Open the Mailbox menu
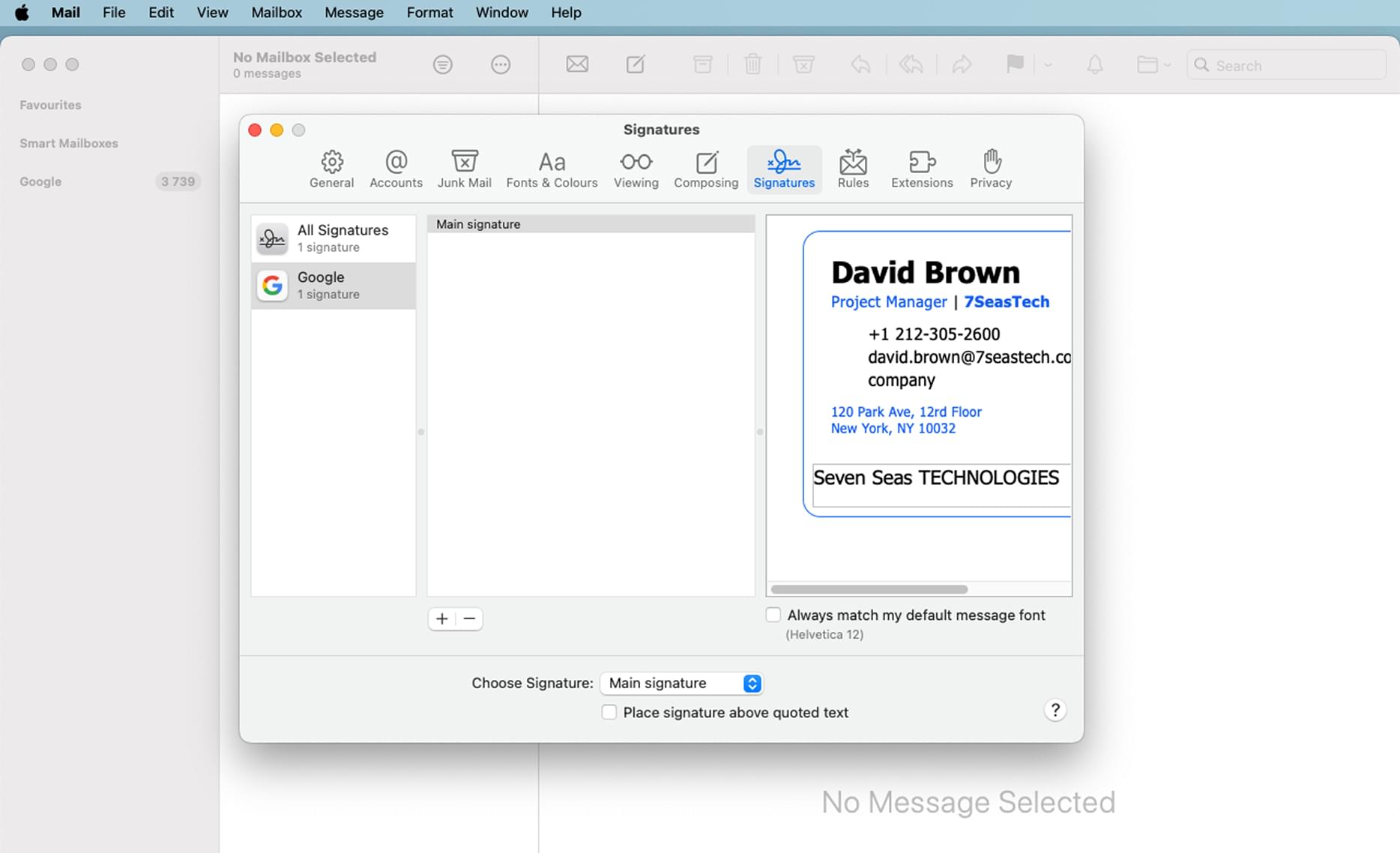1400x853 pixels. [x=277, y=12]
